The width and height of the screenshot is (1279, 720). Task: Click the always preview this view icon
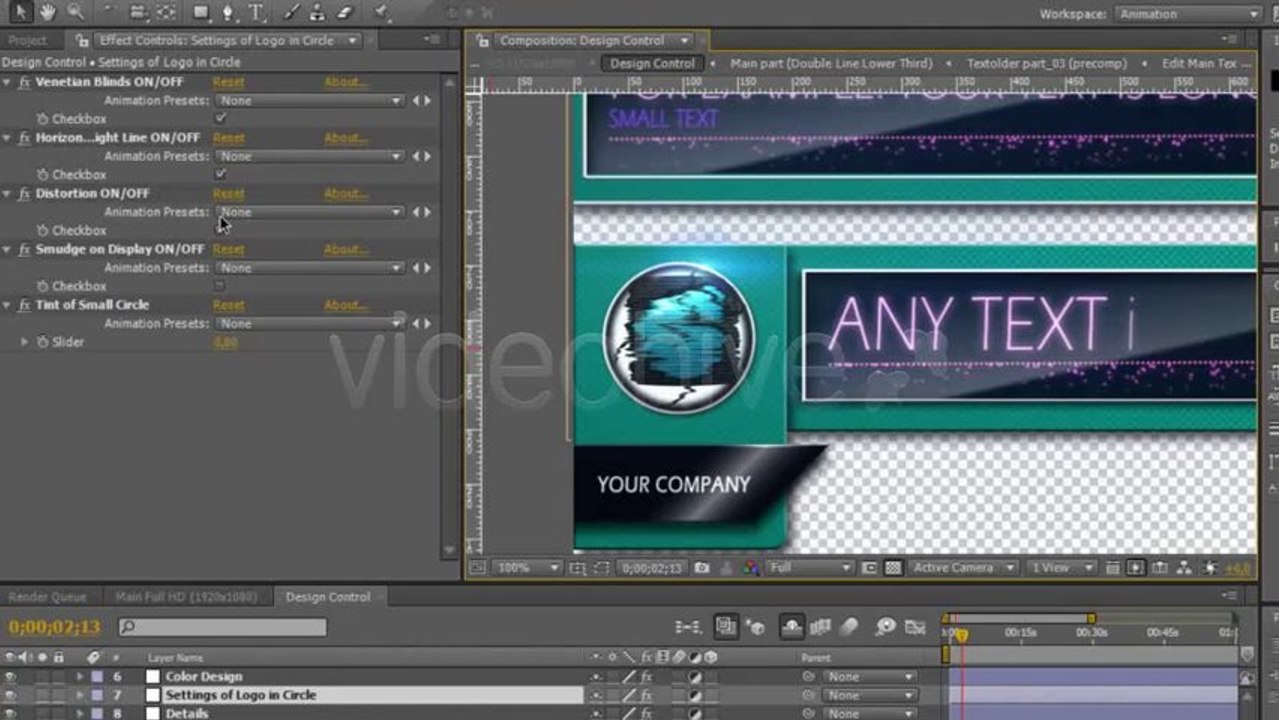478,567
